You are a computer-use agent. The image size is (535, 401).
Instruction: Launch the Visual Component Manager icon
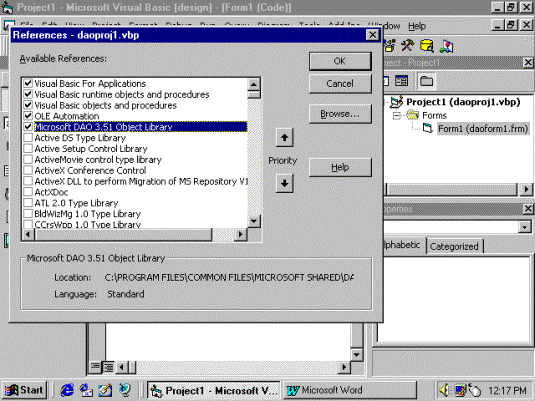[446, 46]
